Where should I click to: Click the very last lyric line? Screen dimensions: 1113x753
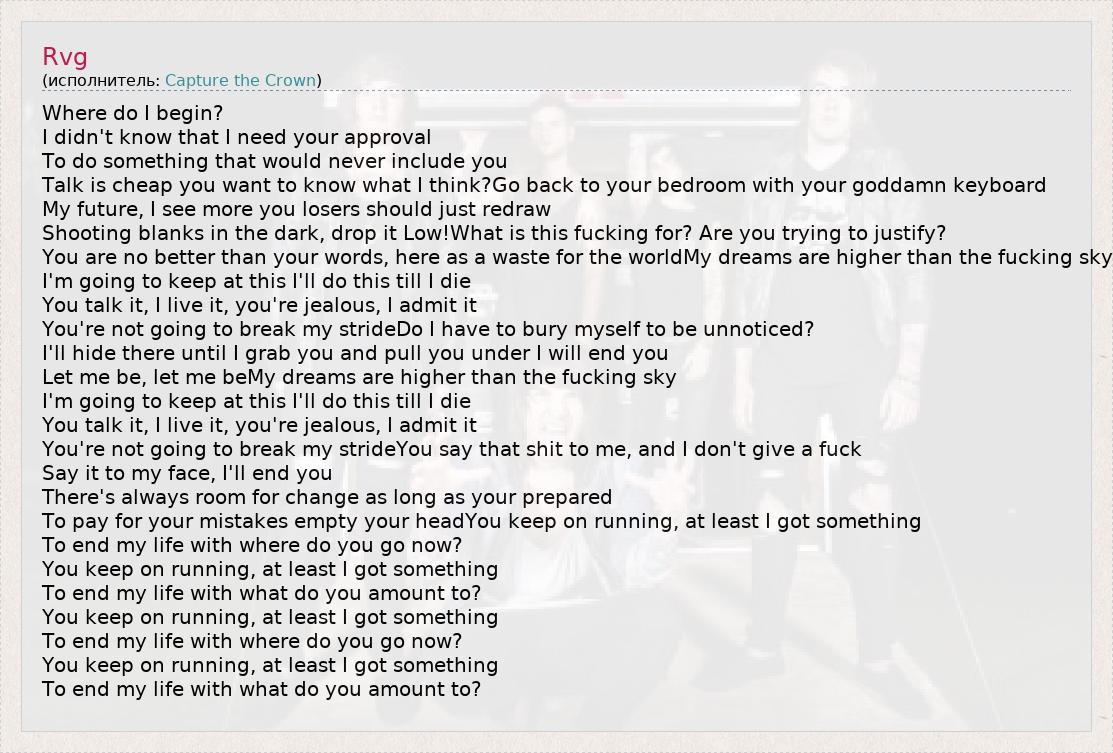(x=261, y=689)
